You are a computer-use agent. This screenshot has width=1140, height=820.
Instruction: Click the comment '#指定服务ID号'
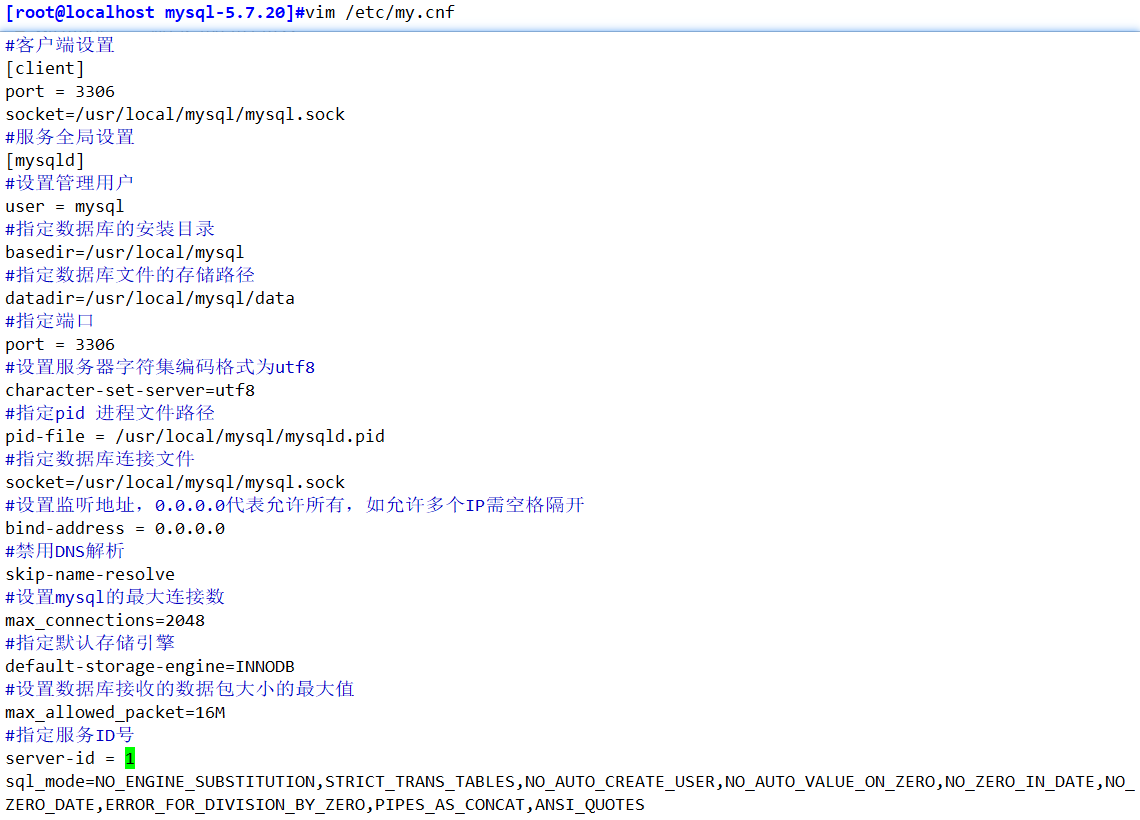tap(70, 735)
